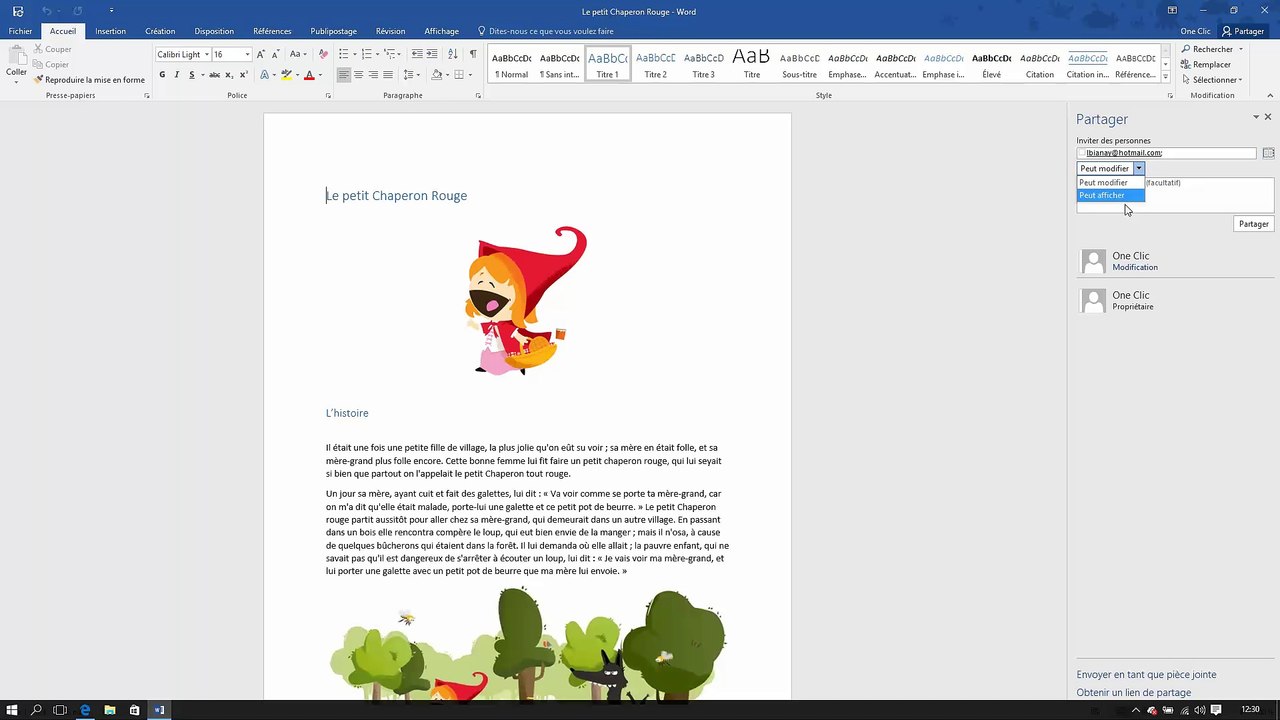
Task: Apply Titre 2 style
Action: (x=655, y=64)
